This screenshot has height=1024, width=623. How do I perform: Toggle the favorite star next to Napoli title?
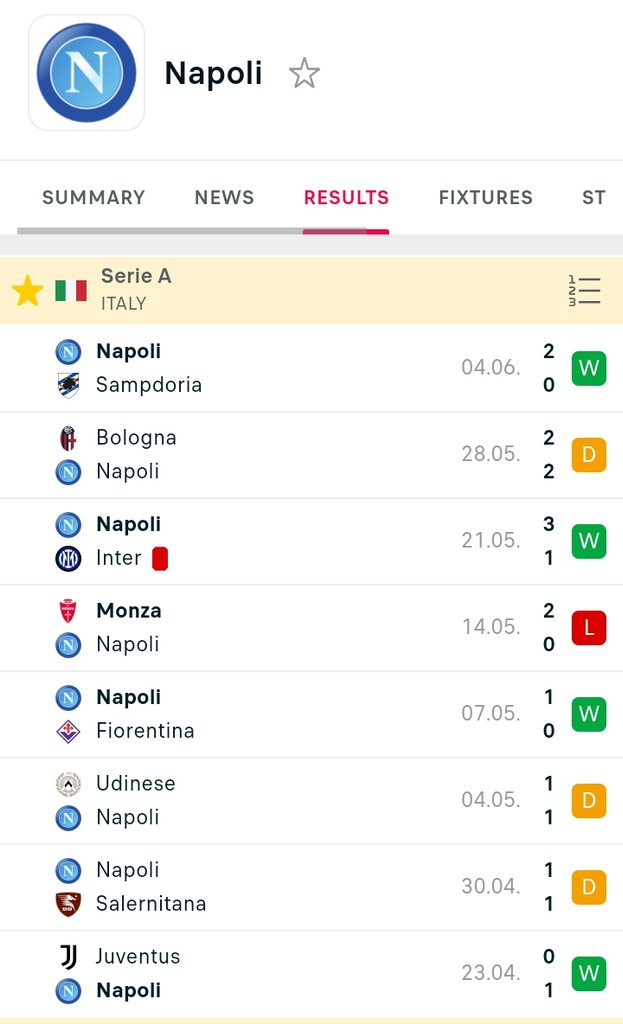304,73
